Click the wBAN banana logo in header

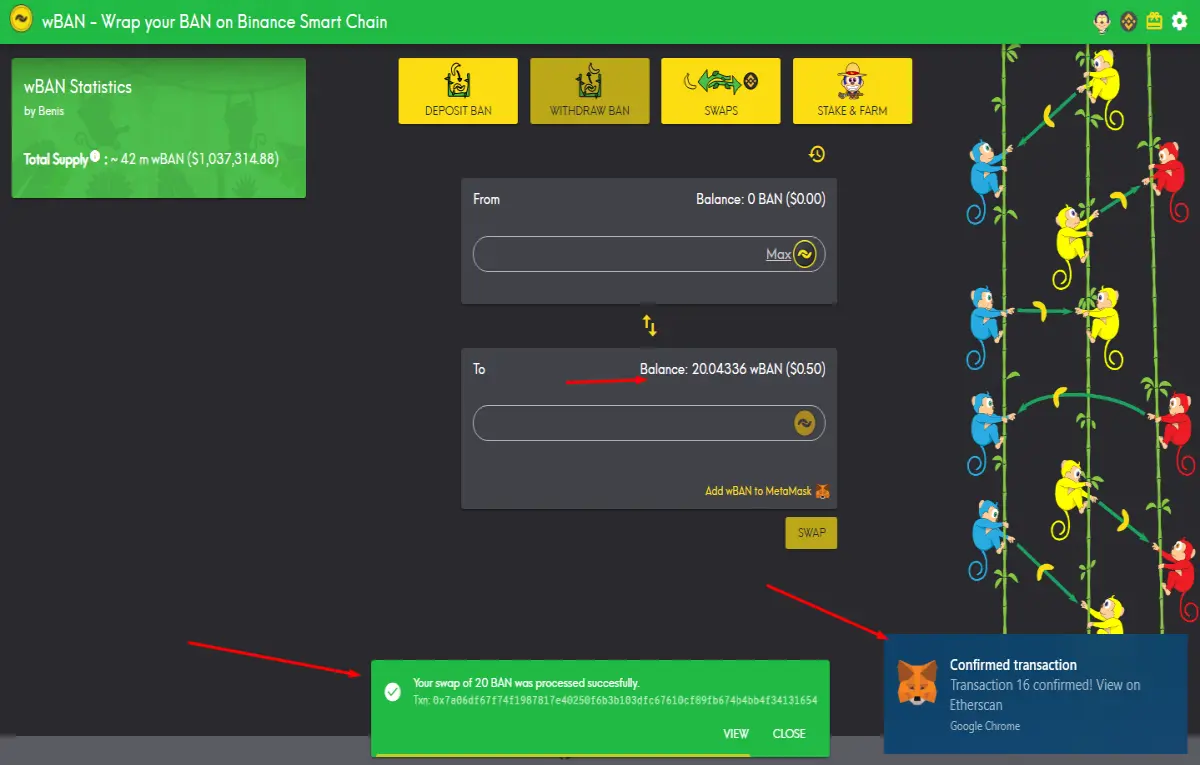click(x=19, y=20)
